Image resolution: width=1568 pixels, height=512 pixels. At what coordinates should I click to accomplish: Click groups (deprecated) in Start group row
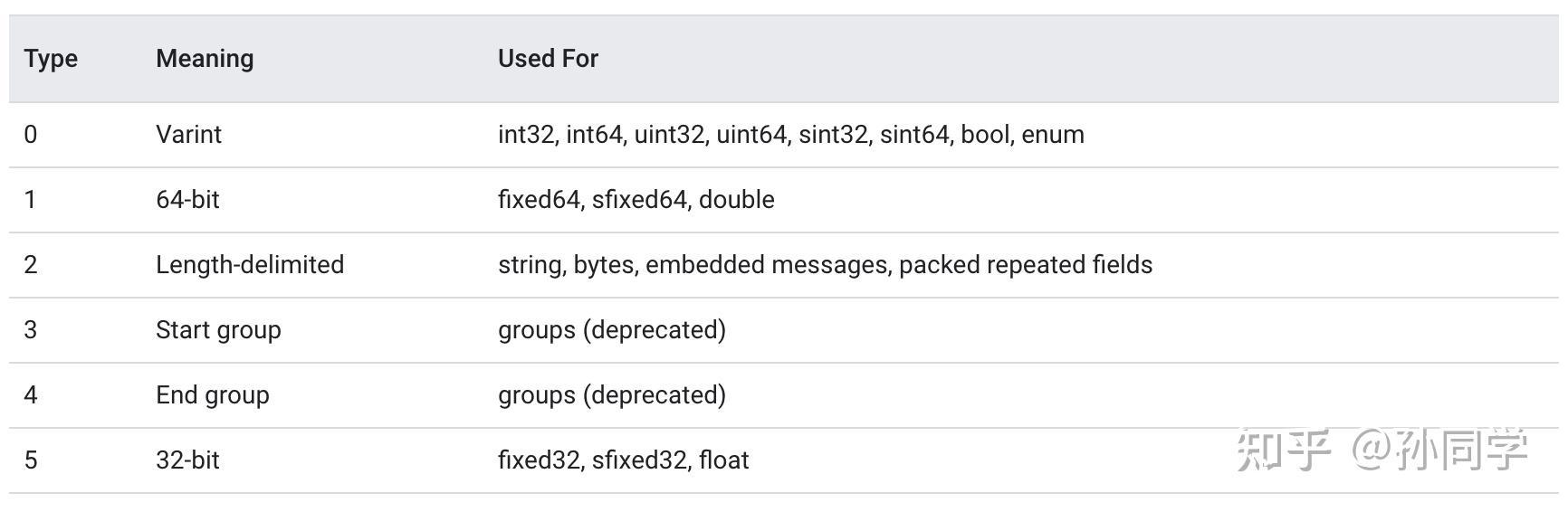611,330
